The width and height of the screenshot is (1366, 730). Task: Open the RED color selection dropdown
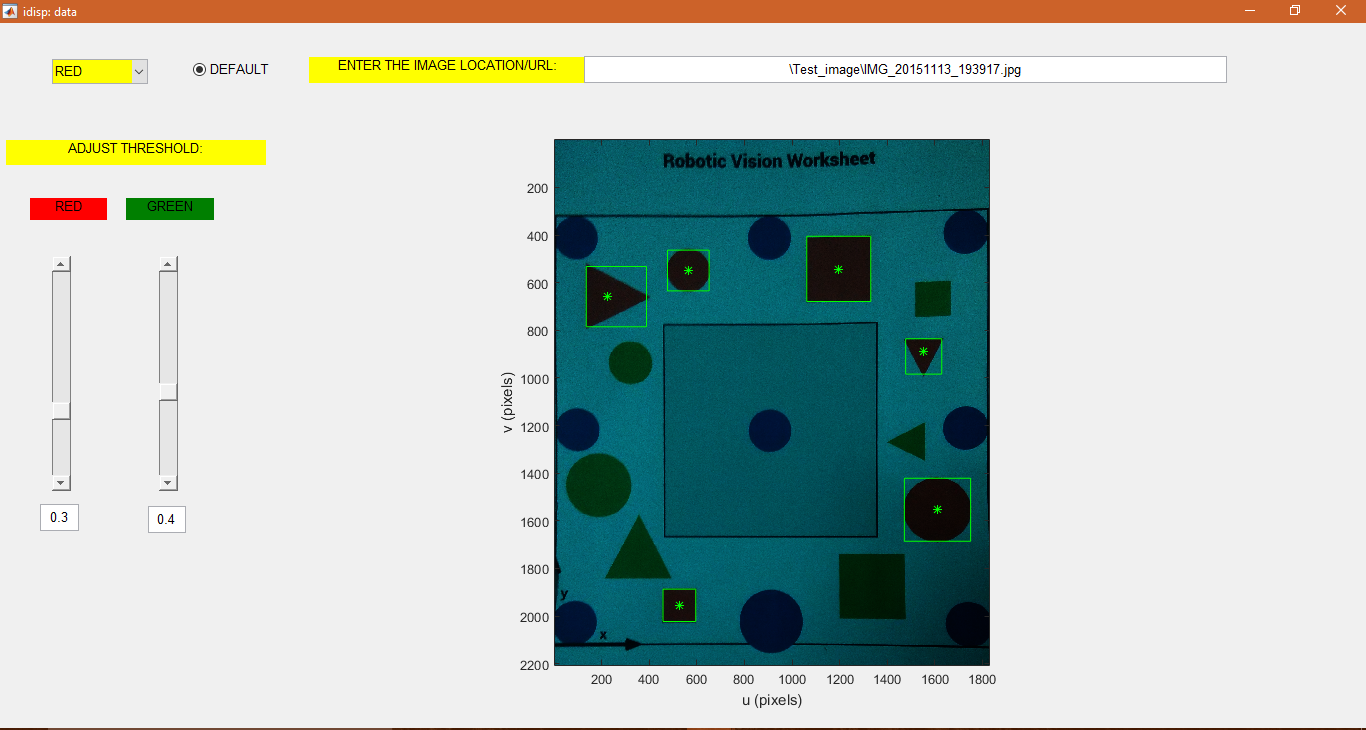[100, 71]
